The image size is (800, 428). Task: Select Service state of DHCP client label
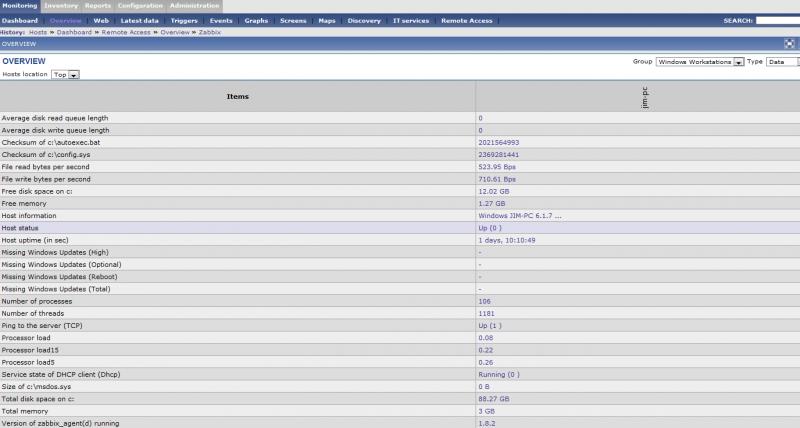[x=61, y=374]
